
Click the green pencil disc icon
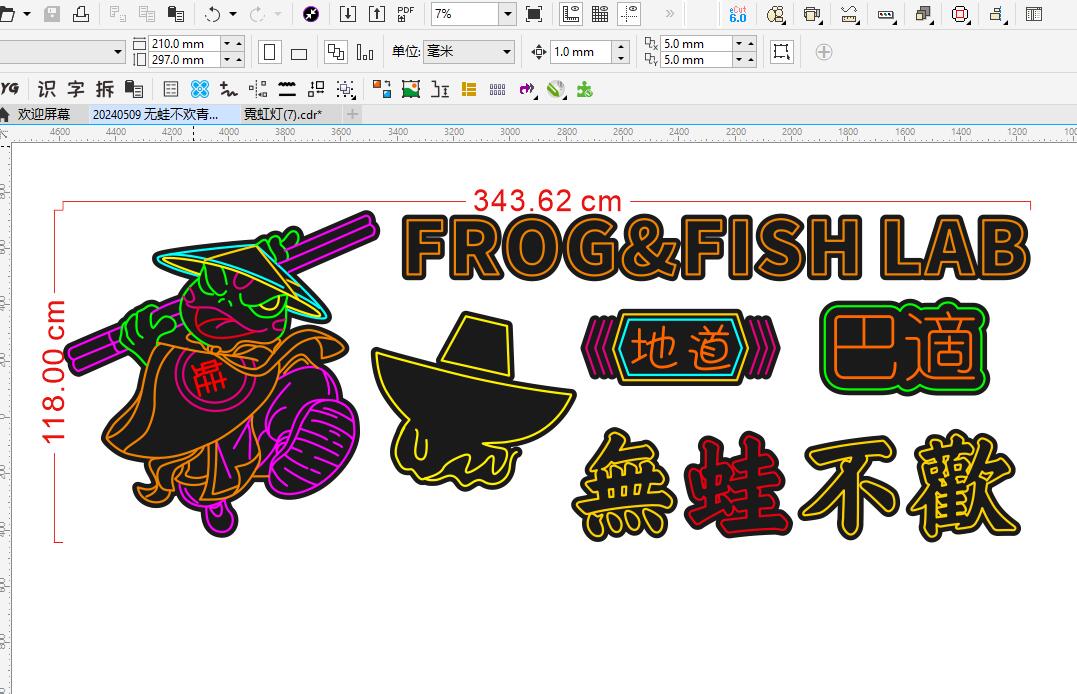coord(556,89)
